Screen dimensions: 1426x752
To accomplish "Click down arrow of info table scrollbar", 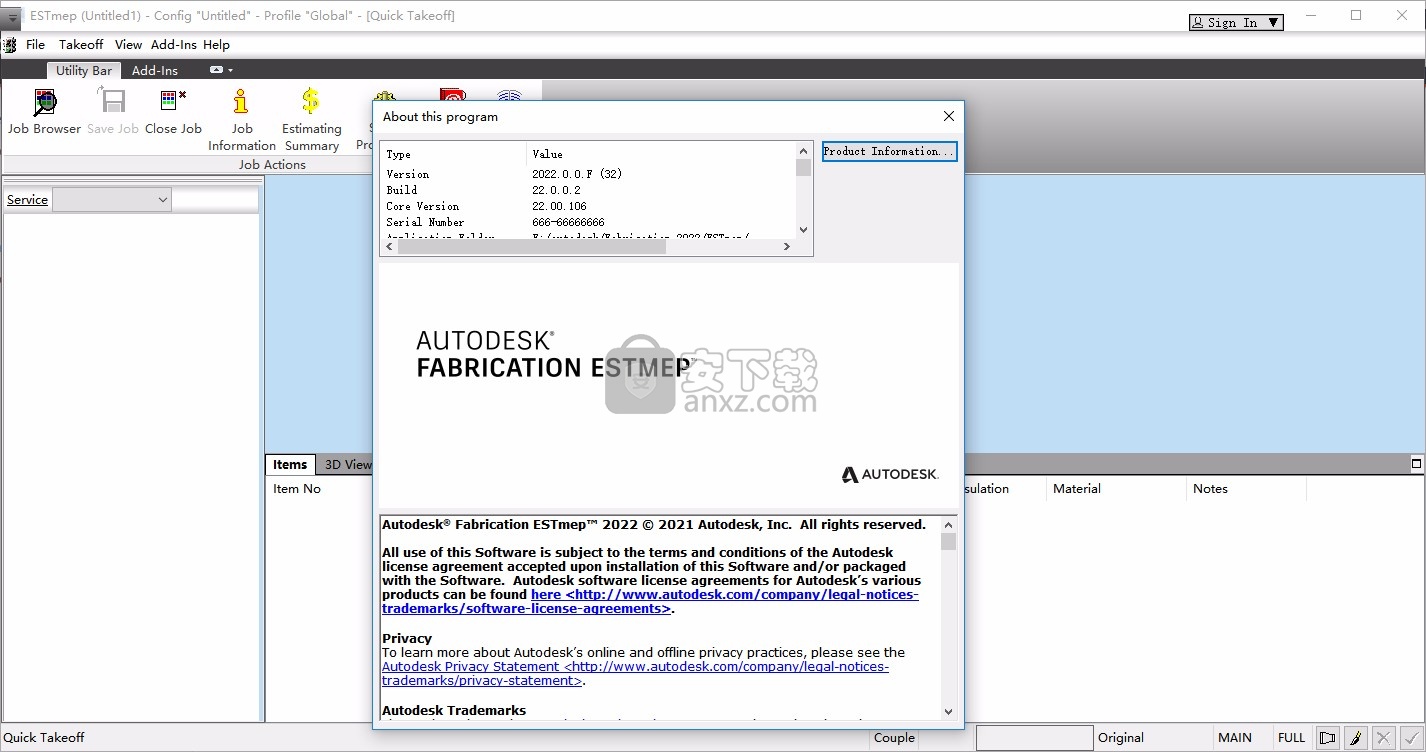I will [x=803, y=230].
